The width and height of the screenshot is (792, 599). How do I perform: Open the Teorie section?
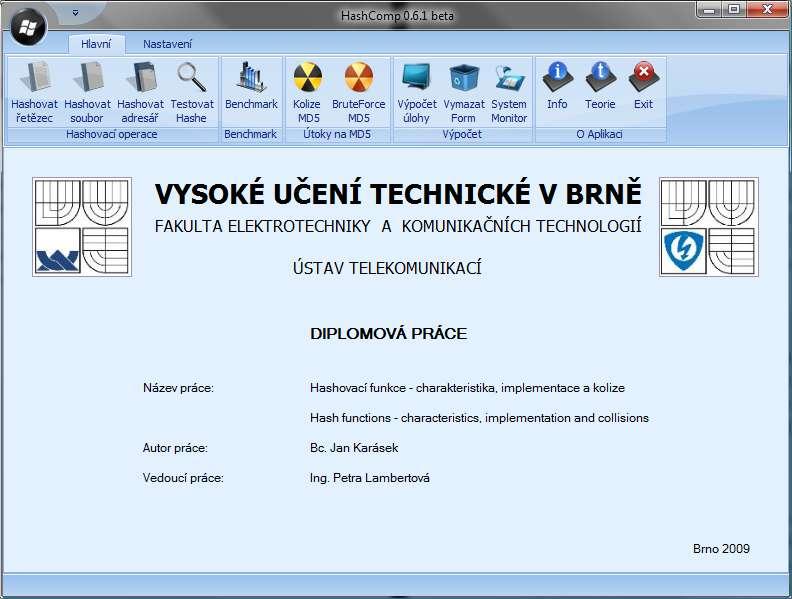coord(600,86)
